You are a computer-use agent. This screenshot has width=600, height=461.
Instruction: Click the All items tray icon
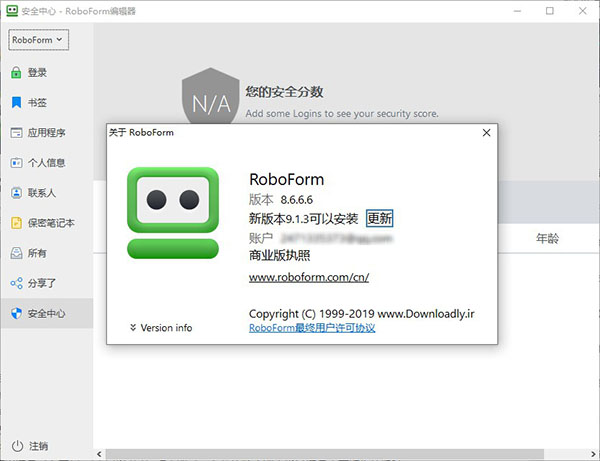[x=16, y=253]
